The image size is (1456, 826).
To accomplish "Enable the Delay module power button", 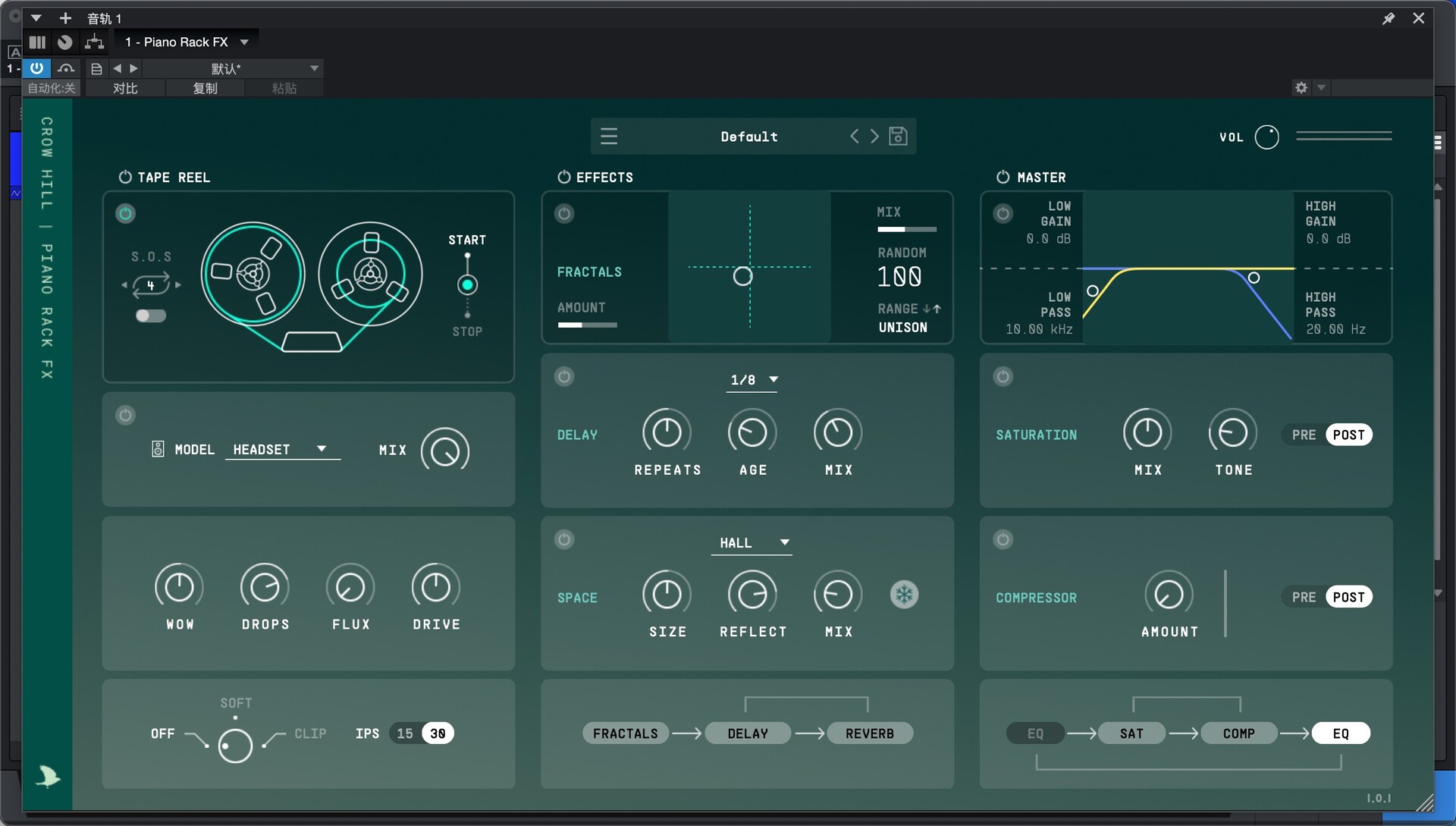I will (564, 377).
